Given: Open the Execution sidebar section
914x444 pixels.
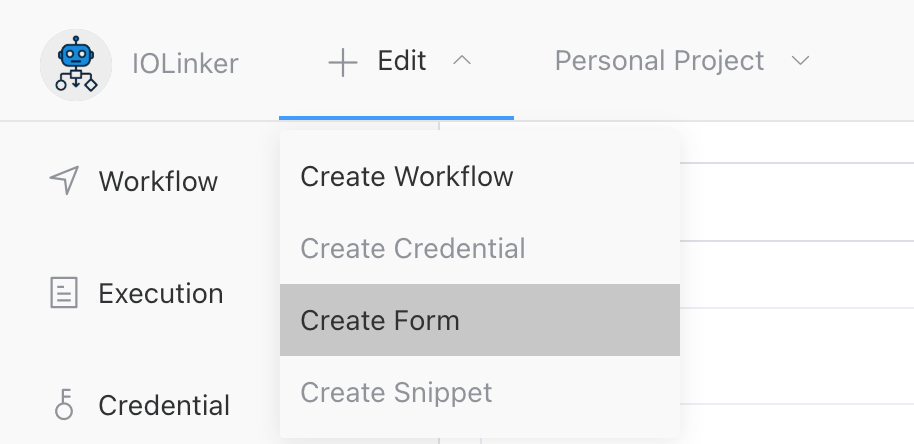Looking at the screenshot, I should pyautogui.click(x=160, y=294).
